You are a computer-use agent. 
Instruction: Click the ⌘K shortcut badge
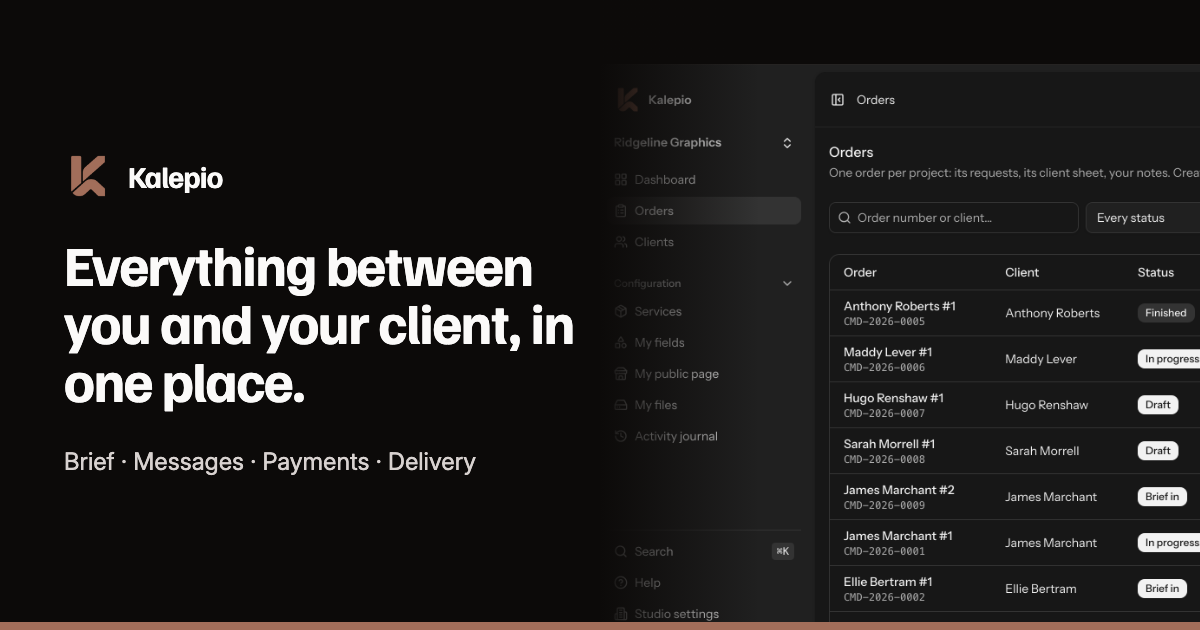(x=783, y=551)
